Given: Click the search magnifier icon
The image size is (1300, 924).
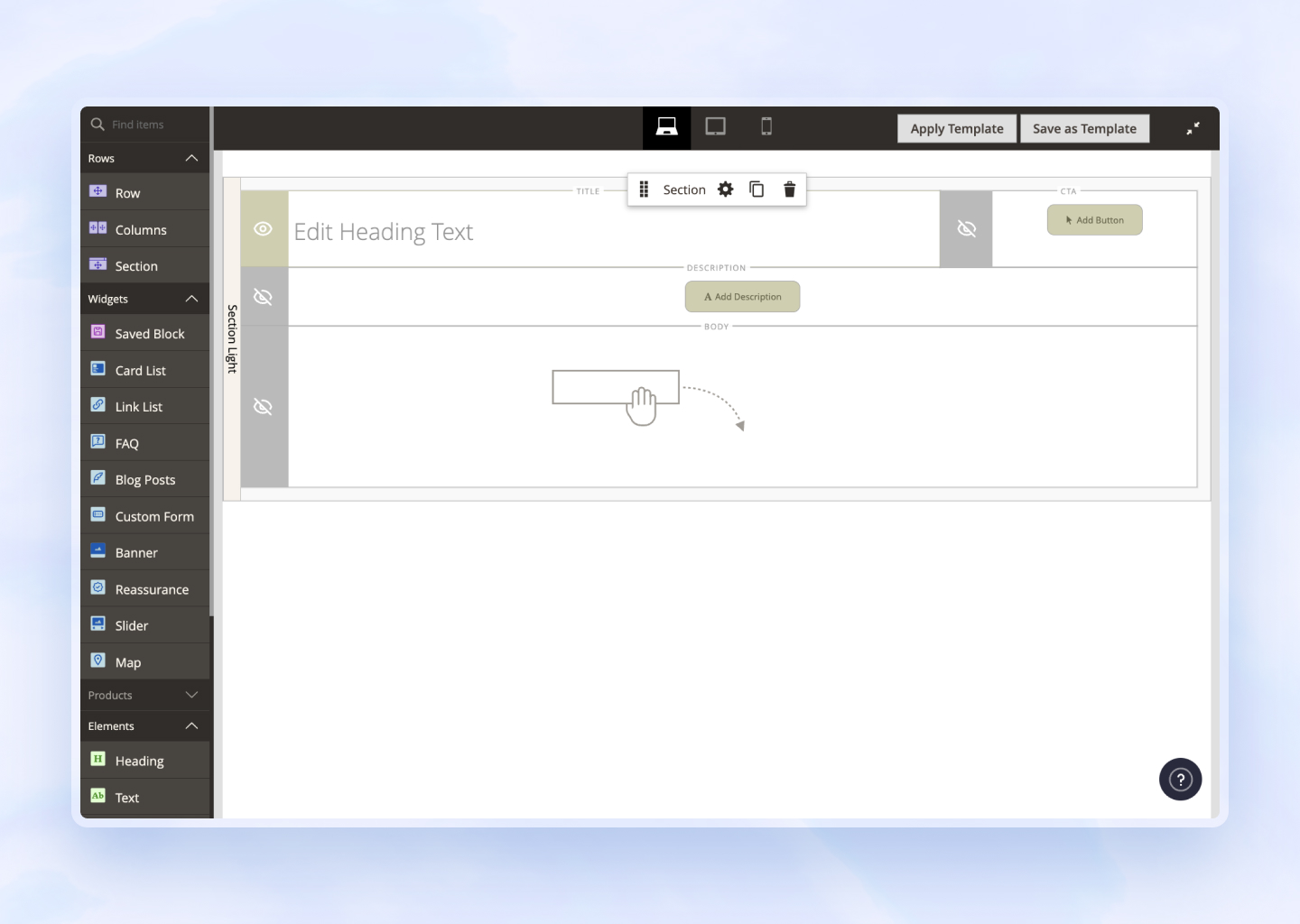Looking at the screenshot, I should click(97, 125).
